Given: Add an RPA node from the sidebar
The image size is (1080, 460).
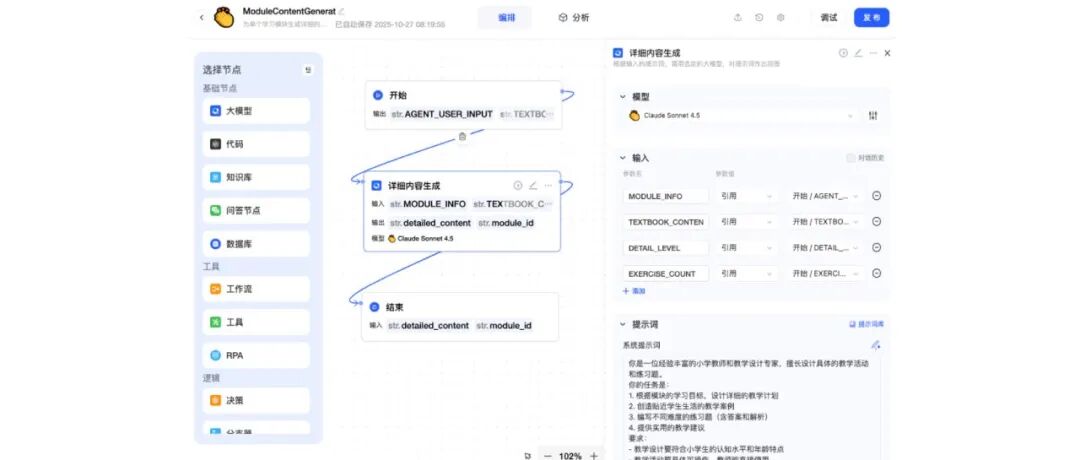Looking at the screenshot, I should (256, 356).
